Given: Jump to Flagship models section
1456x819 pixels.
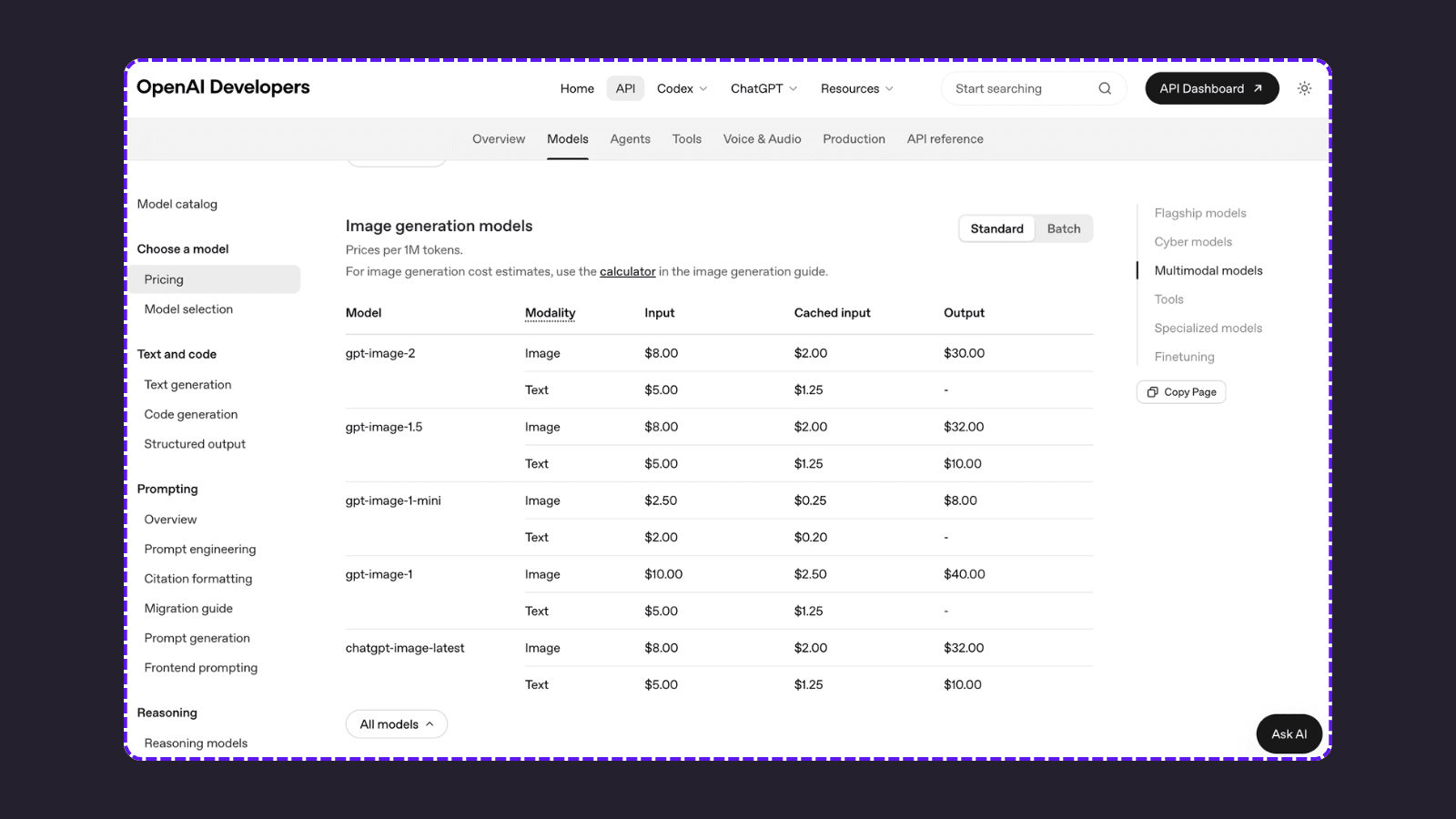Looking at the screenshot, I should point(1200,213).
